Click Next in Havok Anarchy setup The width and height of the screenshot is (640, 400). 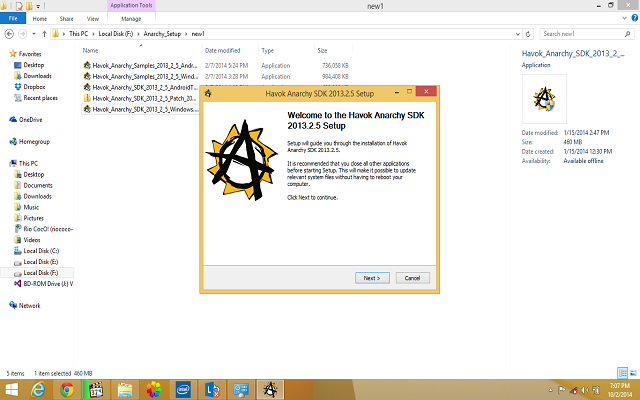[372, 278]
